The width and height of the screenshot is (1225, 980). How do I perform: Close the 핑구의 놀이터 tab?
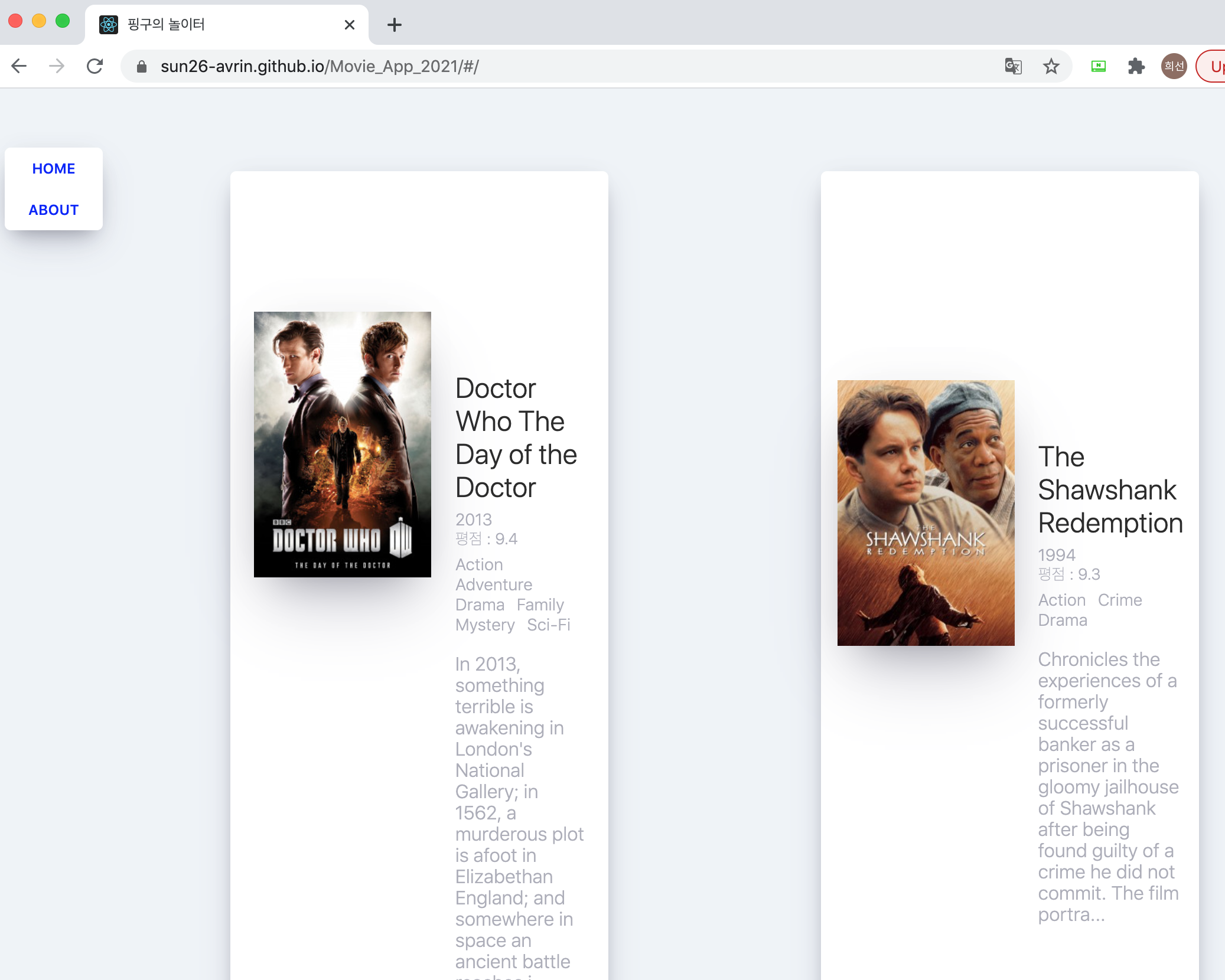[x=349, y=25]
